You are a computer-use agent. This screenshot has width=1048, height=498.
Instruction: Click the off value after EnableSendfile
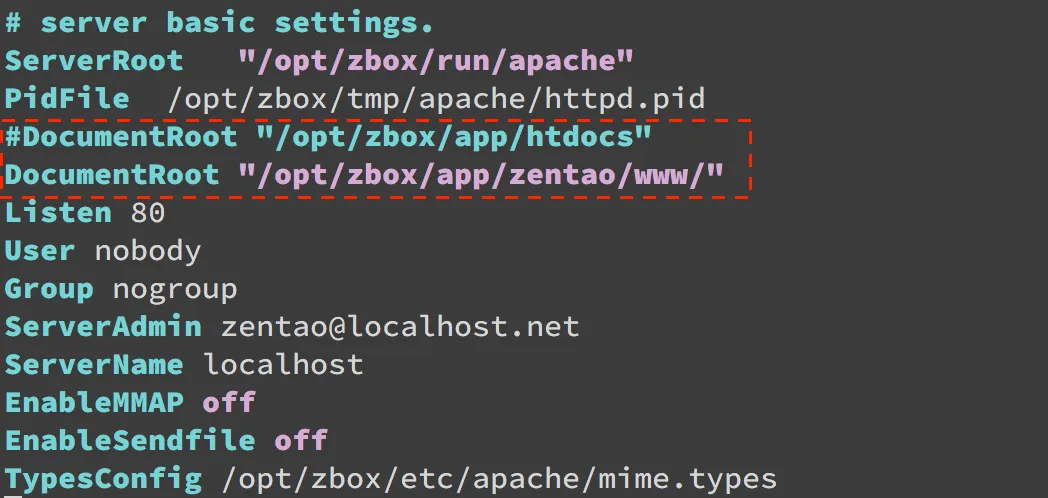click(301, 441)
